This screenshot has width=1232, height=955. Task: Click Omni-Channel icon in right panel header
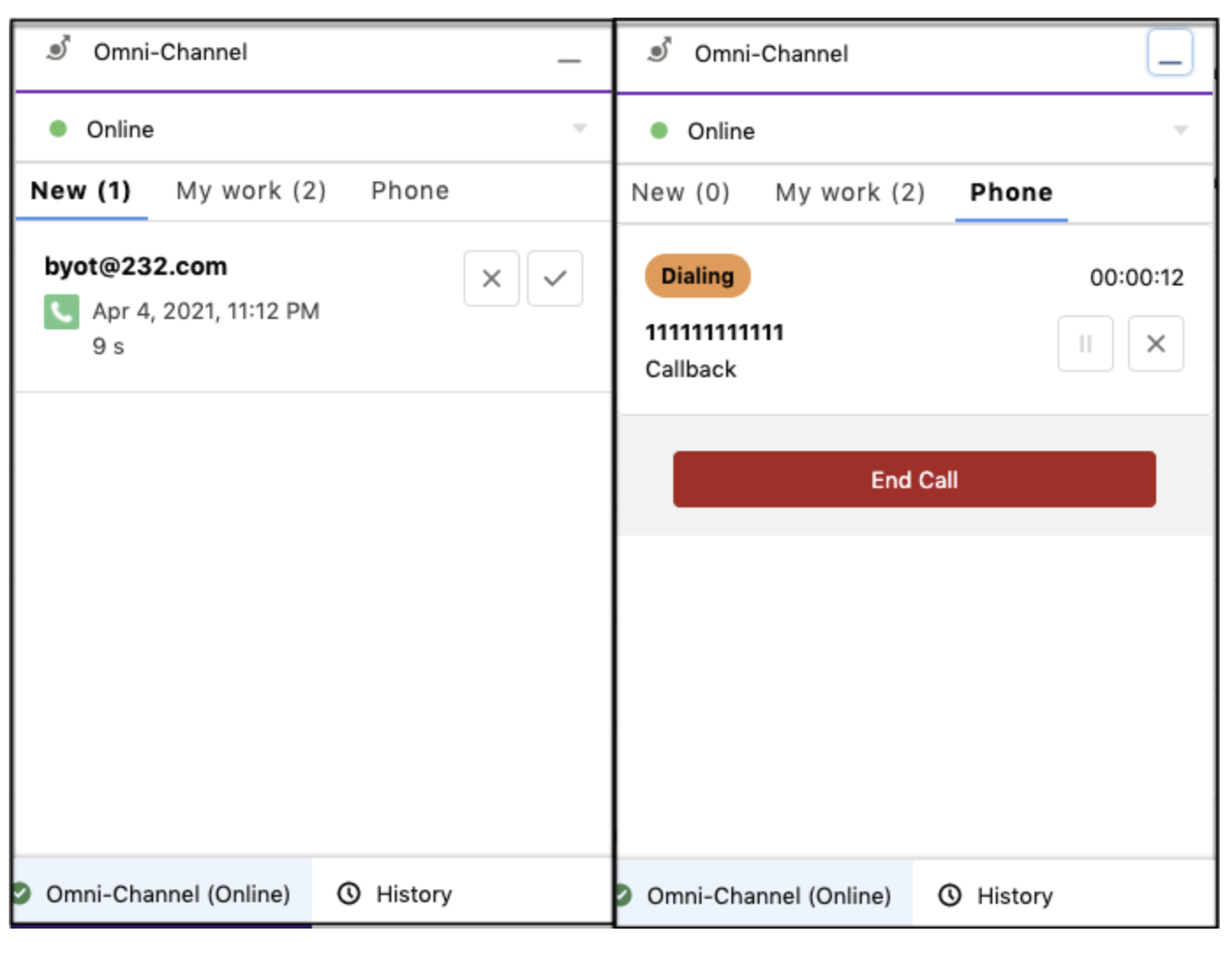click(x=660, y=50)
